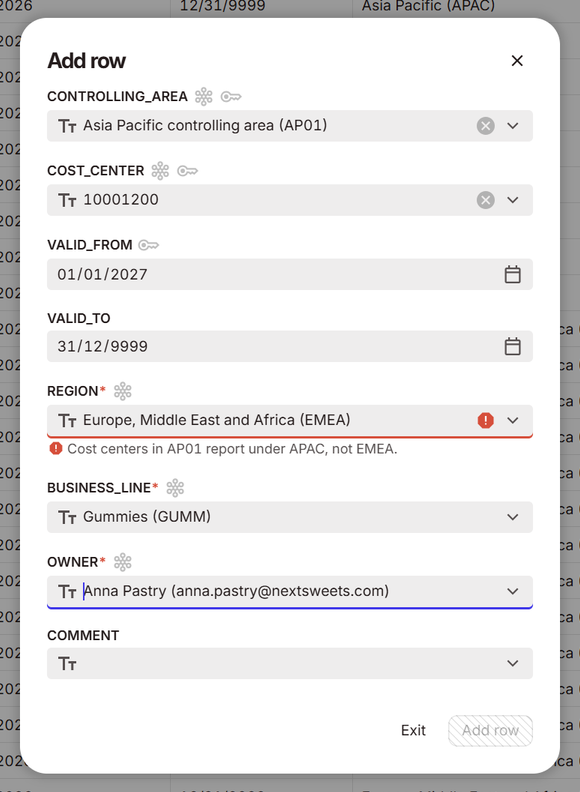Click snowflake icon next to BUSINESS_LINE label
Viewport: 580px width, 792px height.
pos(175,488)
